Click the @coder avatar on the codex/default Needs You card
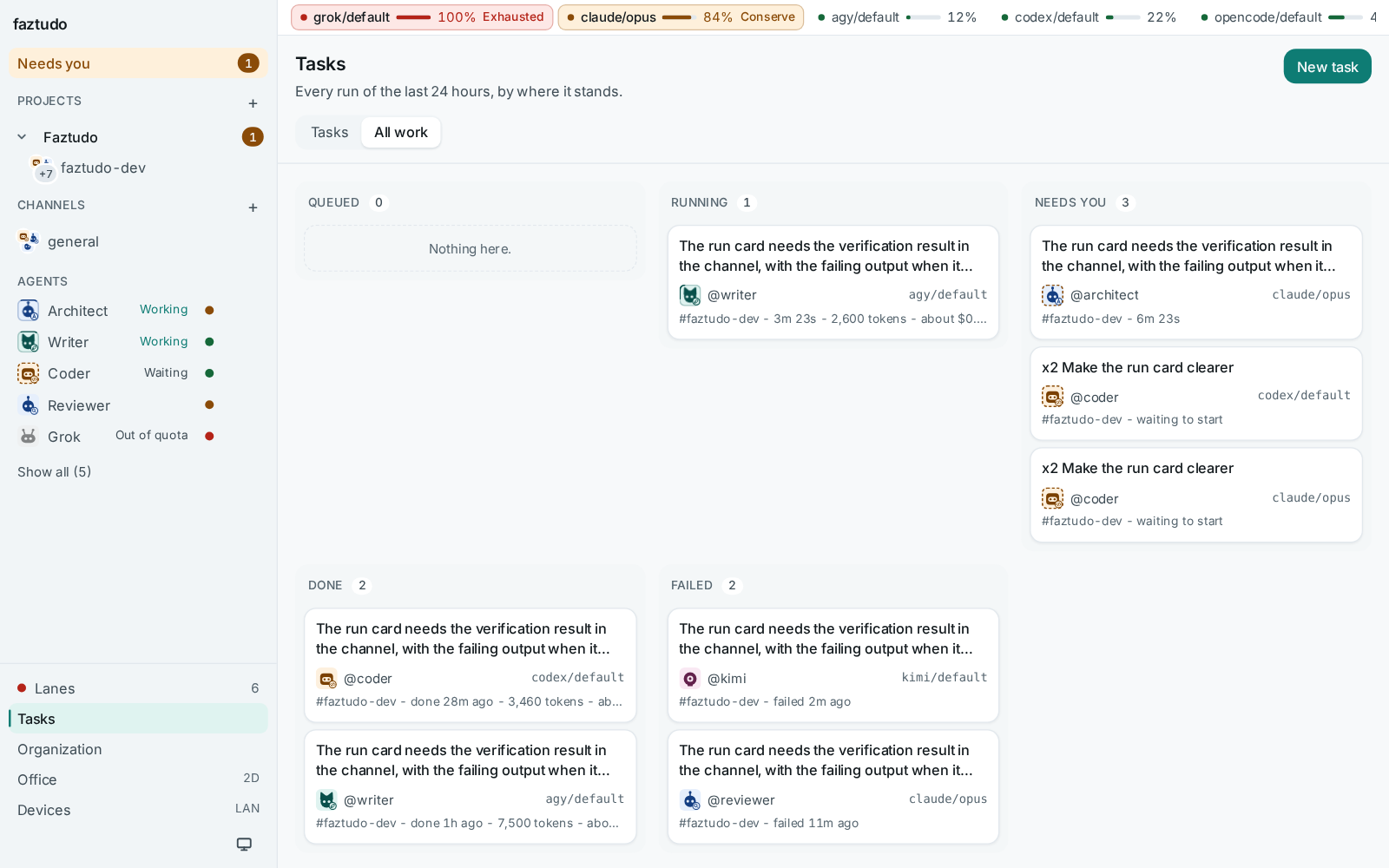Viewport: 1389px width, 868px height. [1052, 397]
